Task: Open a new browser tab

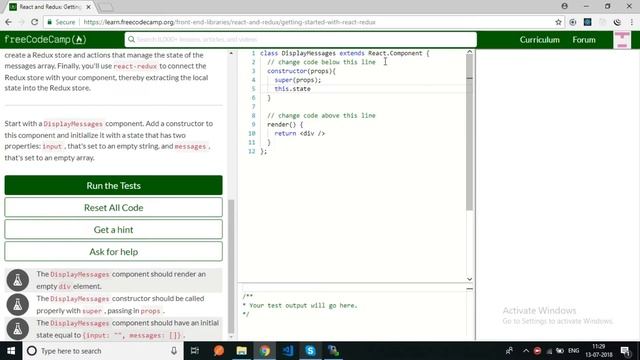Action: click(x=106, y=7)
